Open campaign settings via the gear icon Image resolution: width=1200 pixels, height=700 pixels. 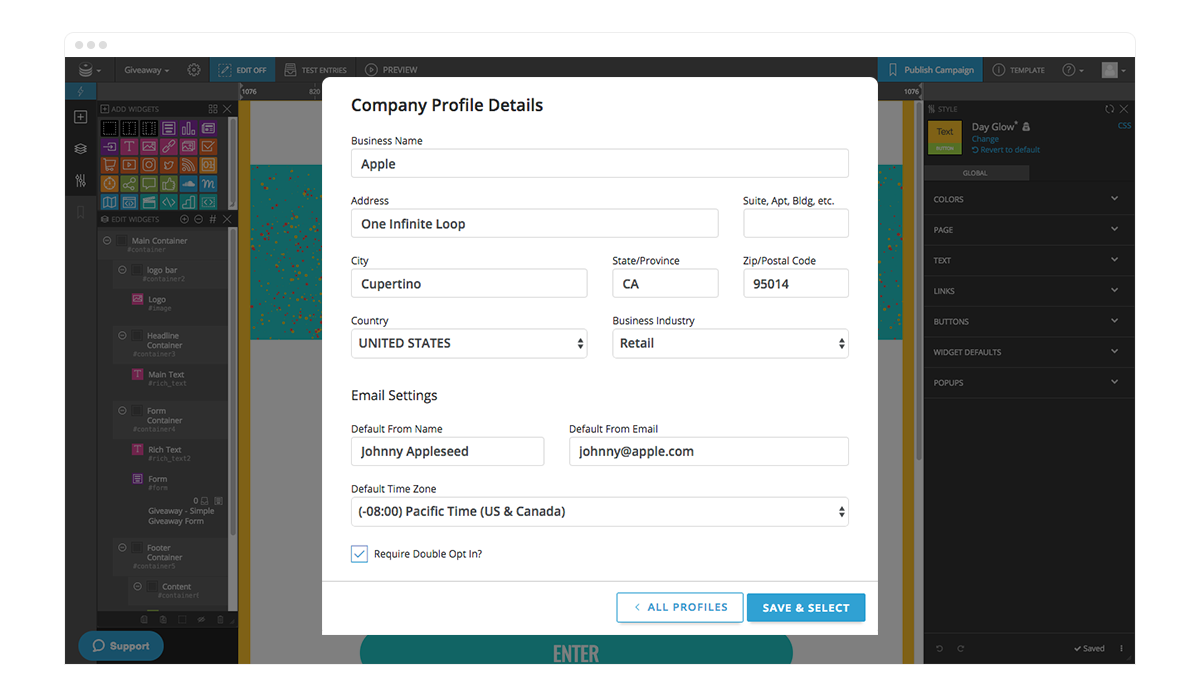[193, 69]
